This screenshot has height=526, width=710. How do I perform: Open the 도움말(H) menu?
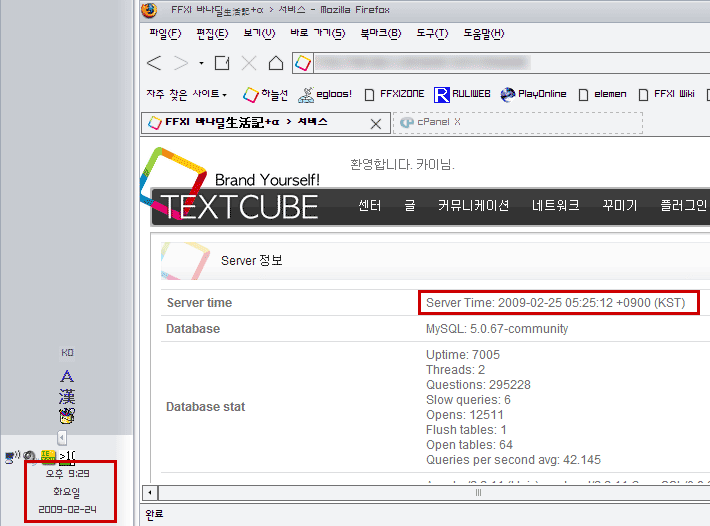(x=484, y=33)
